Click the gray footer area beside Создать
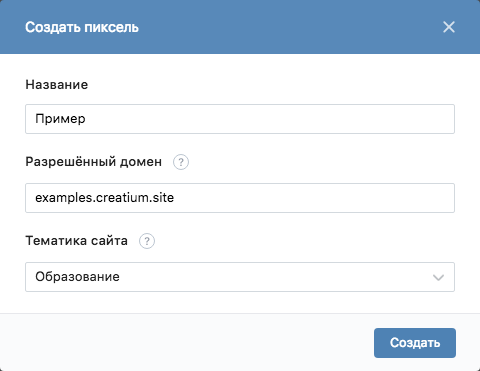This screenshot has height=371, width=480. coord(187,343)
